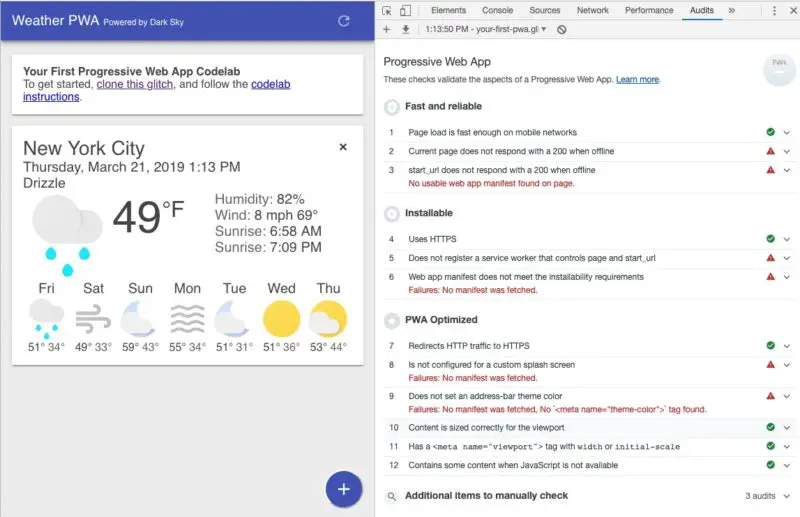Image resolution: width=800 pixels, height=517 pixels.
Task: Start a new audit with plus icon
Action: point(386,29)
